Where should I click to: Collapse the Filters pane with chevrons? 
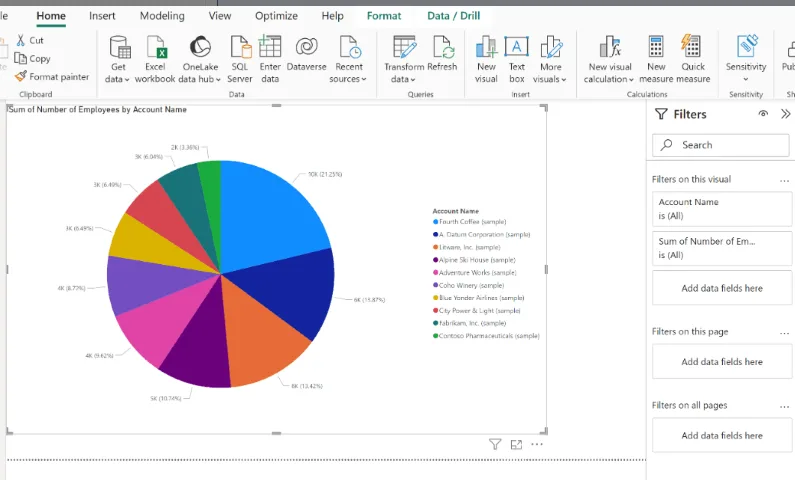785,114
